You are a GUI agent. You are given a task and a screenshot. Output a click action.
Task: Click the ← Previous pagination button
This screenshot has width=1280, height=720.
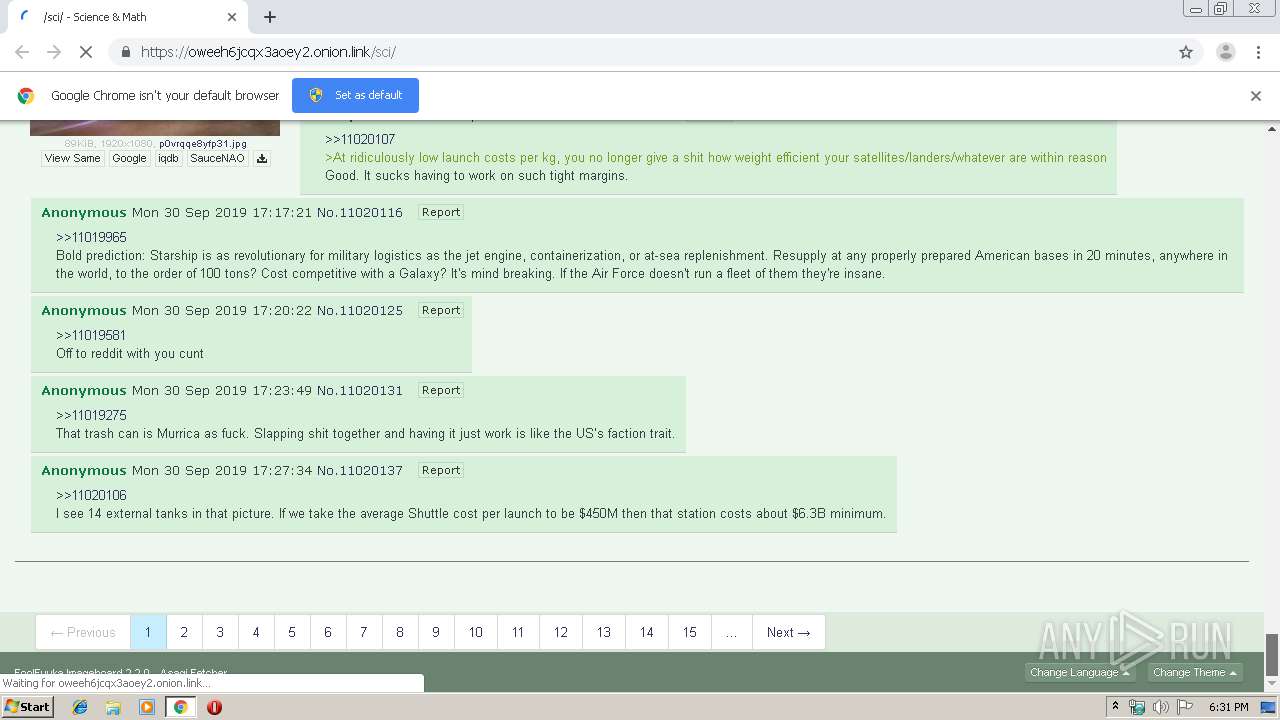click(83, 632)
